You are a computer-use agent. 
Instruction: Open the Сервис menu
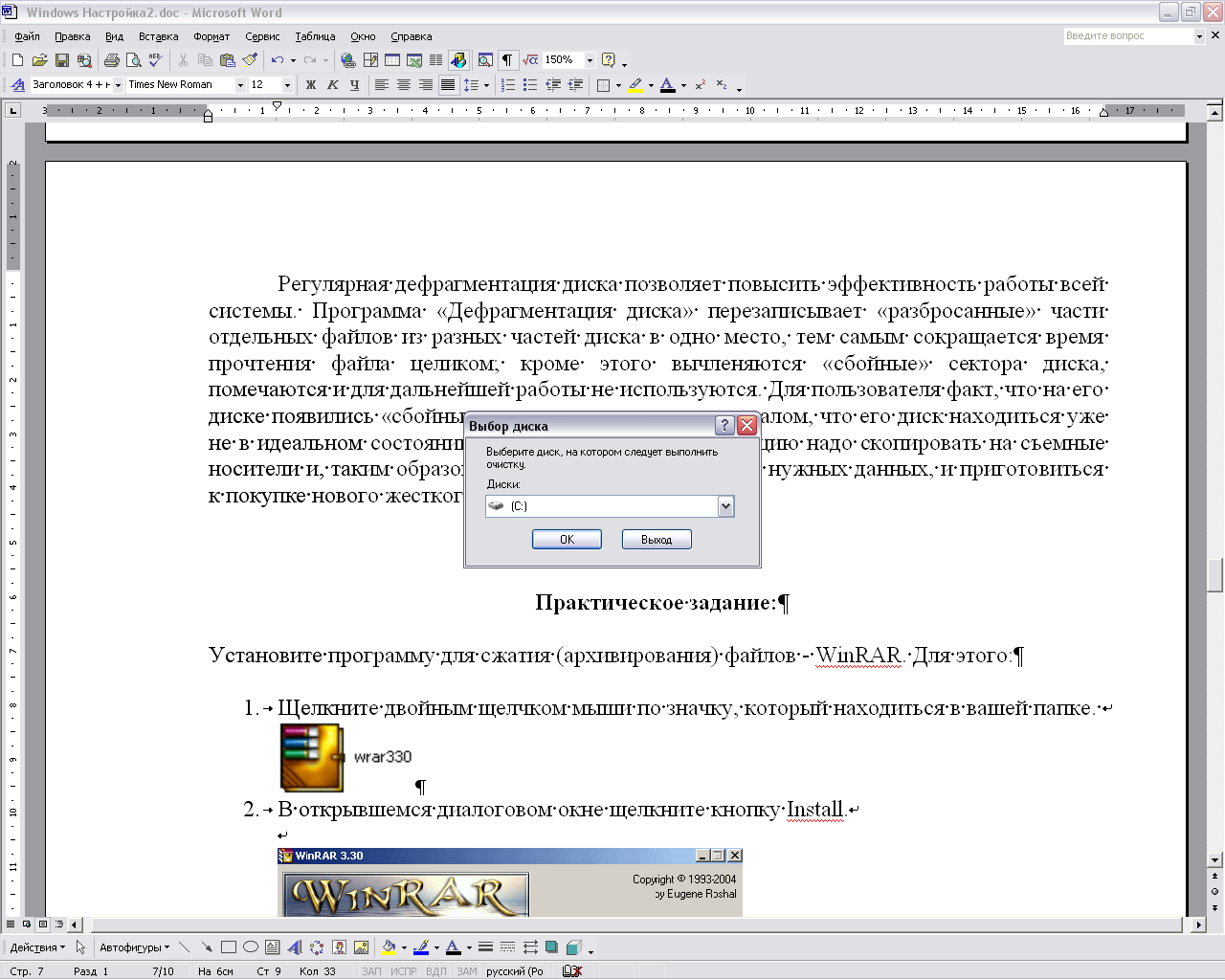262,36
